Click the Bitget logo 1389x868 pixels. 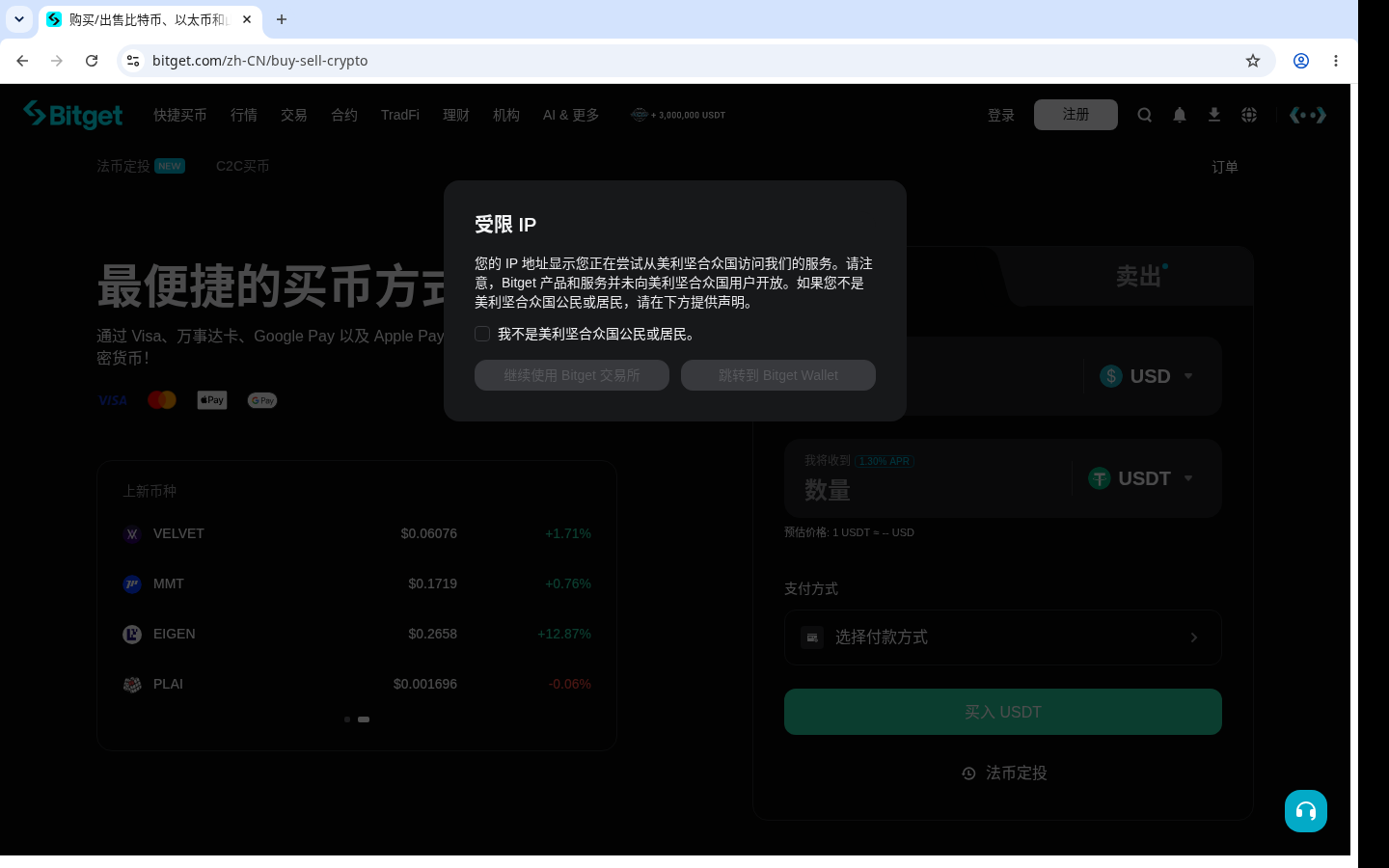click(73, 115)
